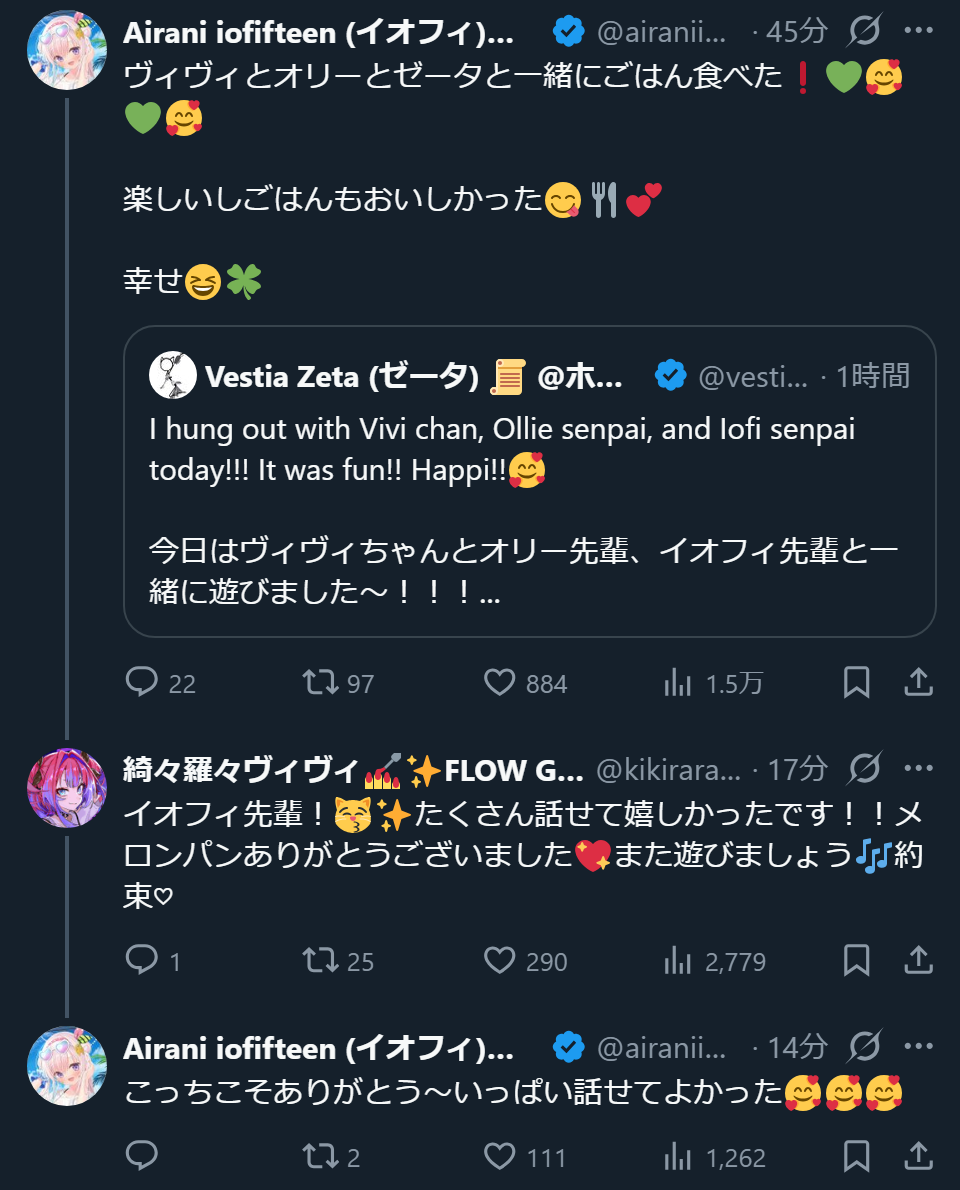Open the quoted Vestia Zeta tweet

pos(529,482)
